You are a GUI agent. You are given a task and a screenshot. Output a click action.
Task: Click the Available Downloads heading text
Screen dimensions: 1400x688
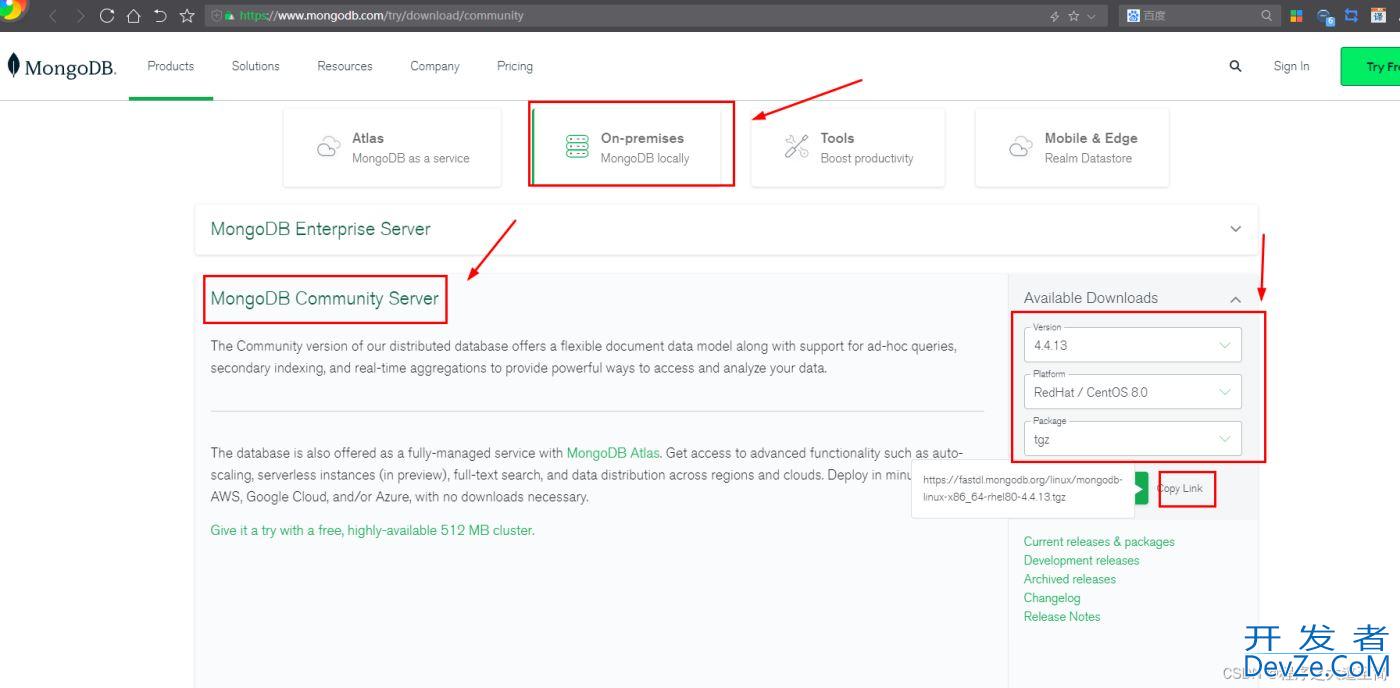click(1091, 298)
